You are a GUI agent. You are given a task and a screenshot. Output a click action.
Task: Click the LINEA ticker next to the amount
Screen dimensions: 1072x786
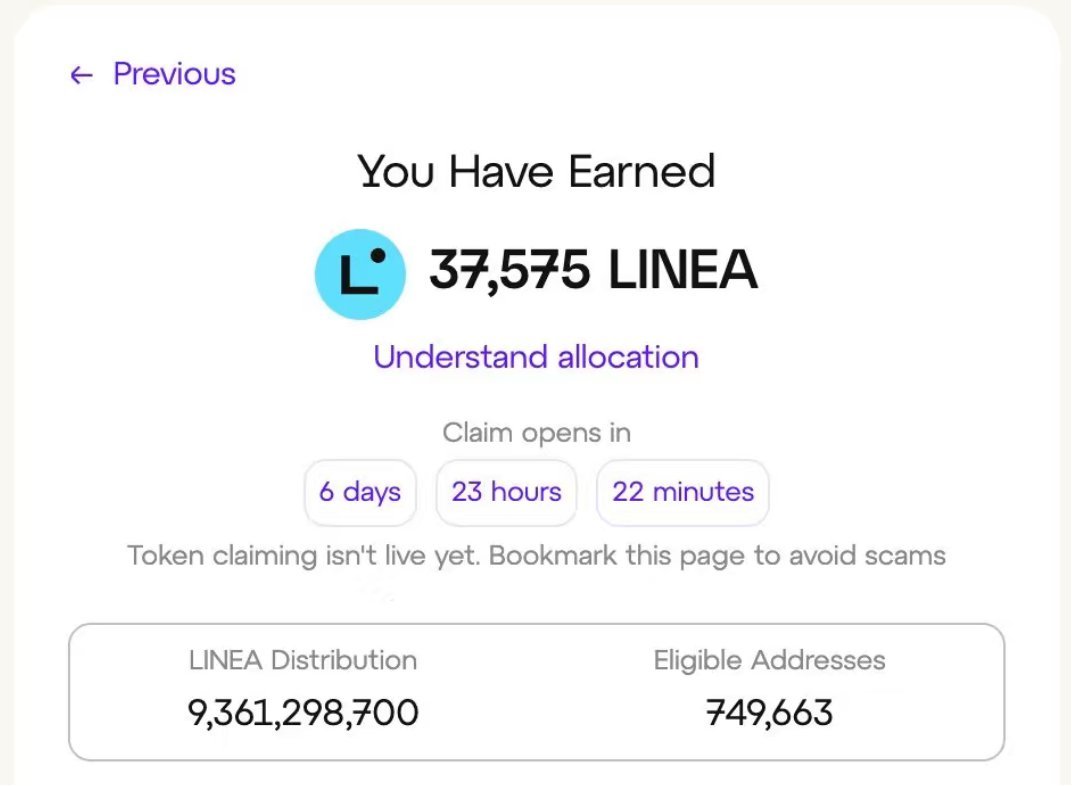click(683, 269)
